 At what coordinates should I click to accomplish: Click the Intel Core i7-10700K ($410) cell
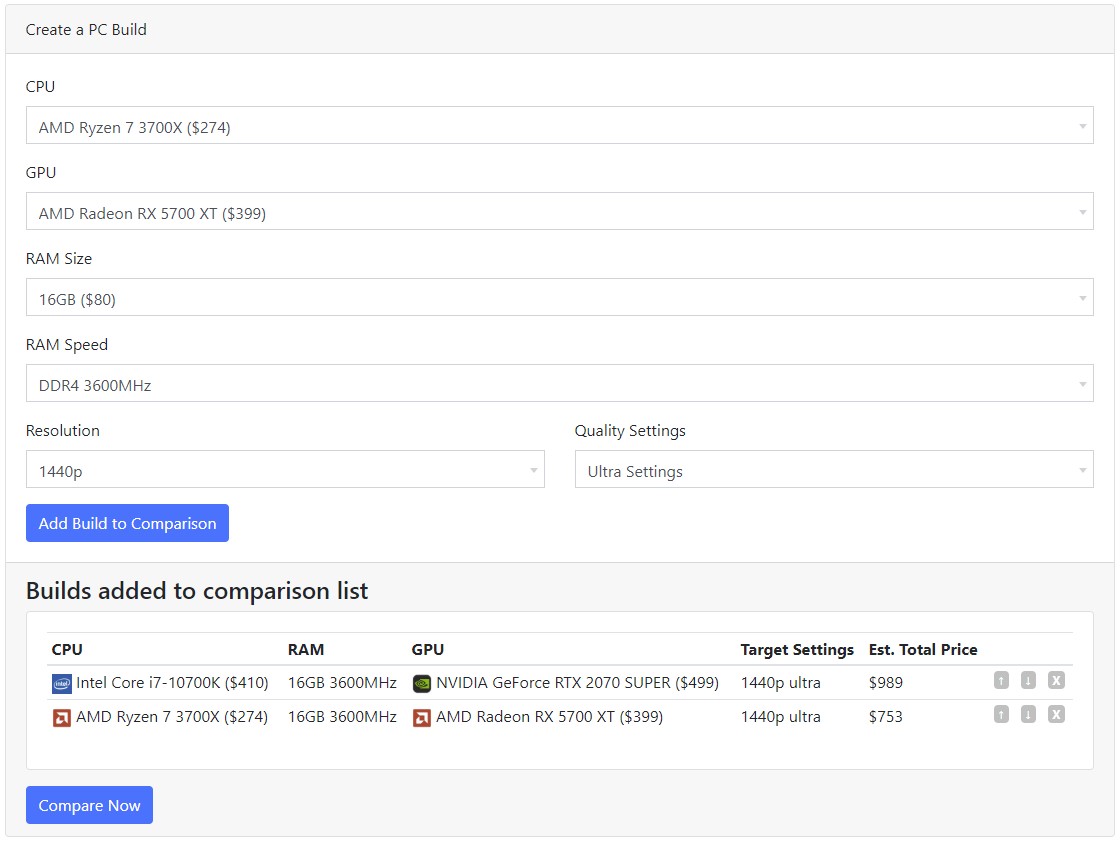pyautogui.click(x=172, y=683)
